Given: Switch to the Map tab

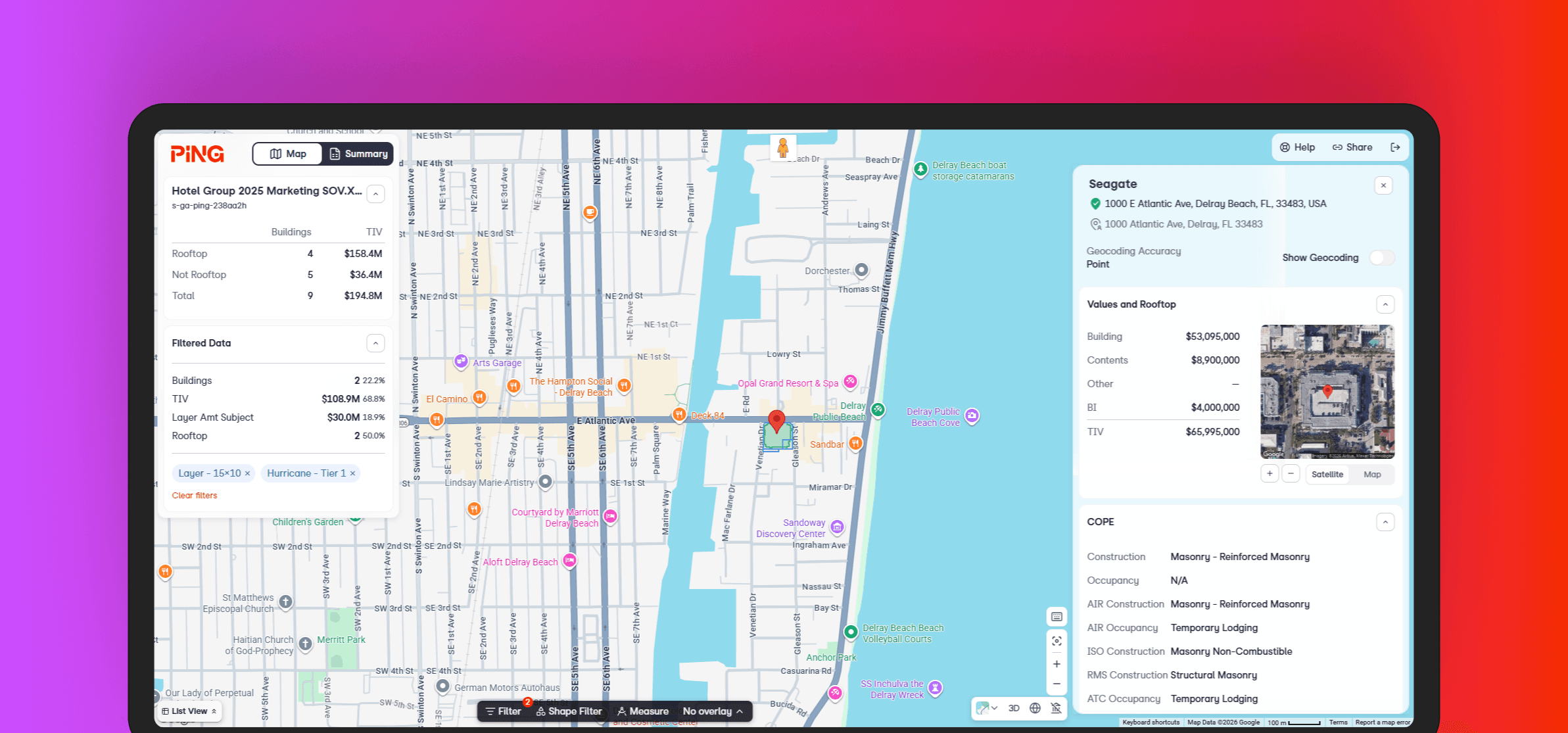Looking at the screenshot, I should (288, 154).
